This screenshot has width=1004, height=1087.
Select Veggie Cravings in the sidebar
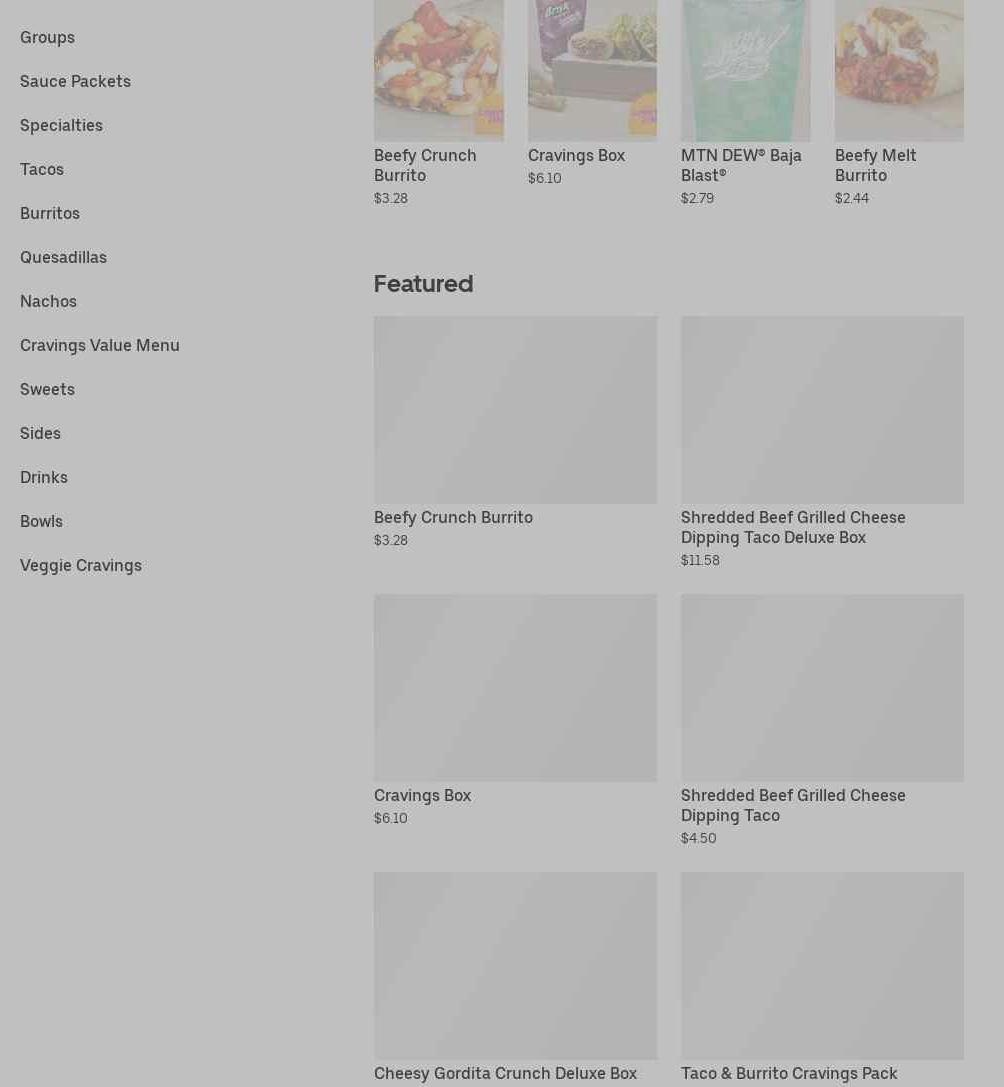[80, 566]
